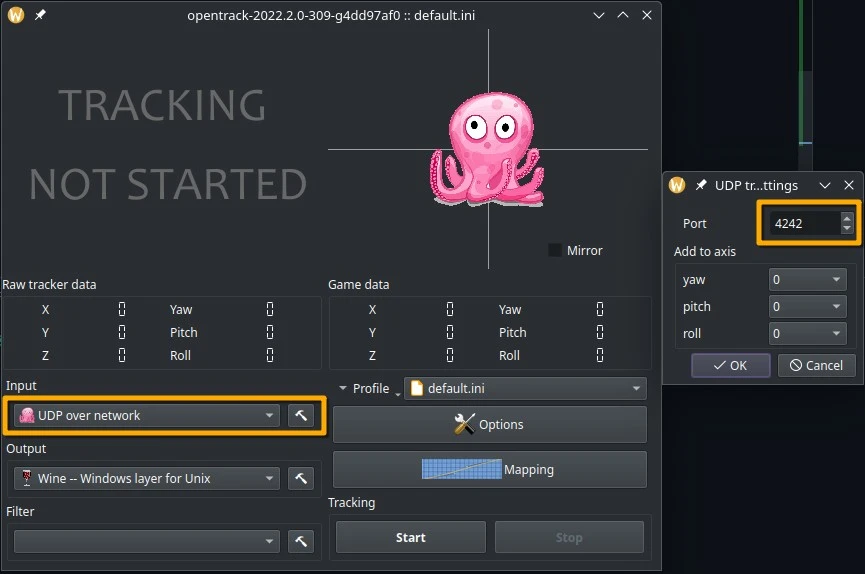Click the pink octopus pose preview

pos(488,150)
